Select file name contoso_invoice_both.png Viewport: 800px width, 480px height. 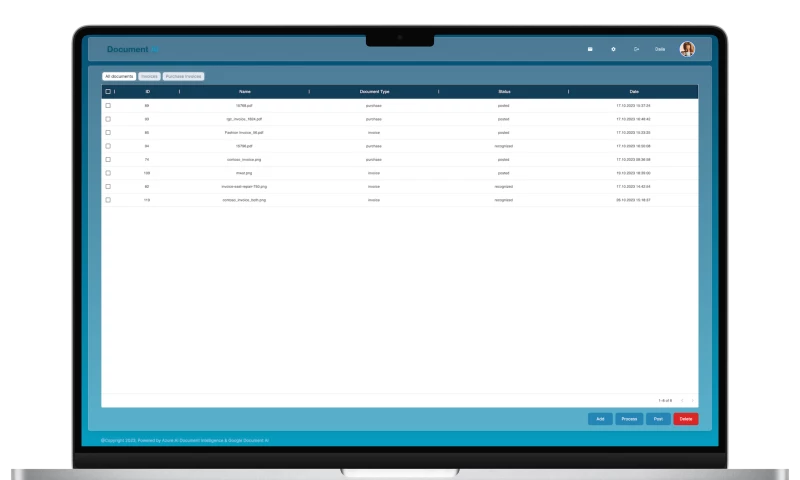click(x=244, y=200)
